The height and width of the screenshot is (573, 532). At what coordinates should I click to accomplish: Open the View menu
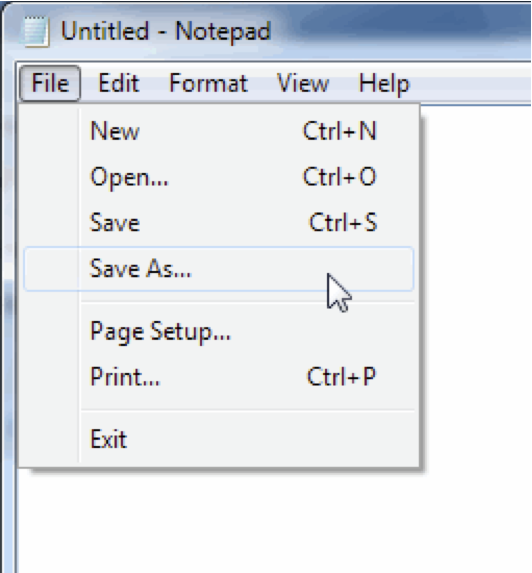[303, 83]
